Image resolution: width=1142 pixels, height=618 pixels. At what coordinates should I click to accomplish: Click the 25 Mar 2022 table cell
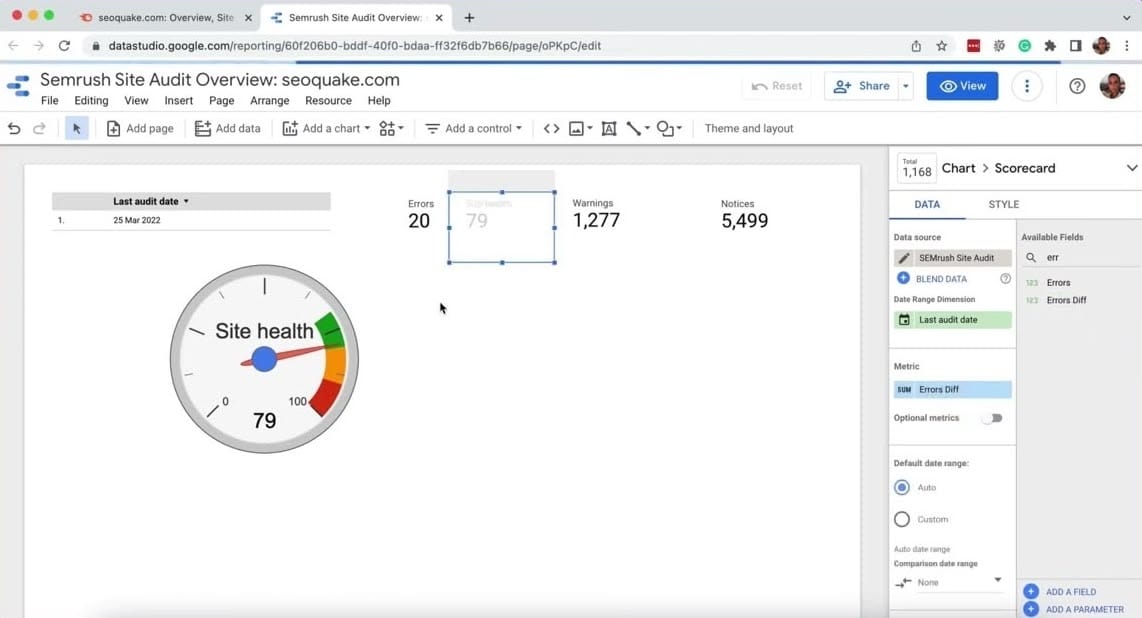pos(137,220)
